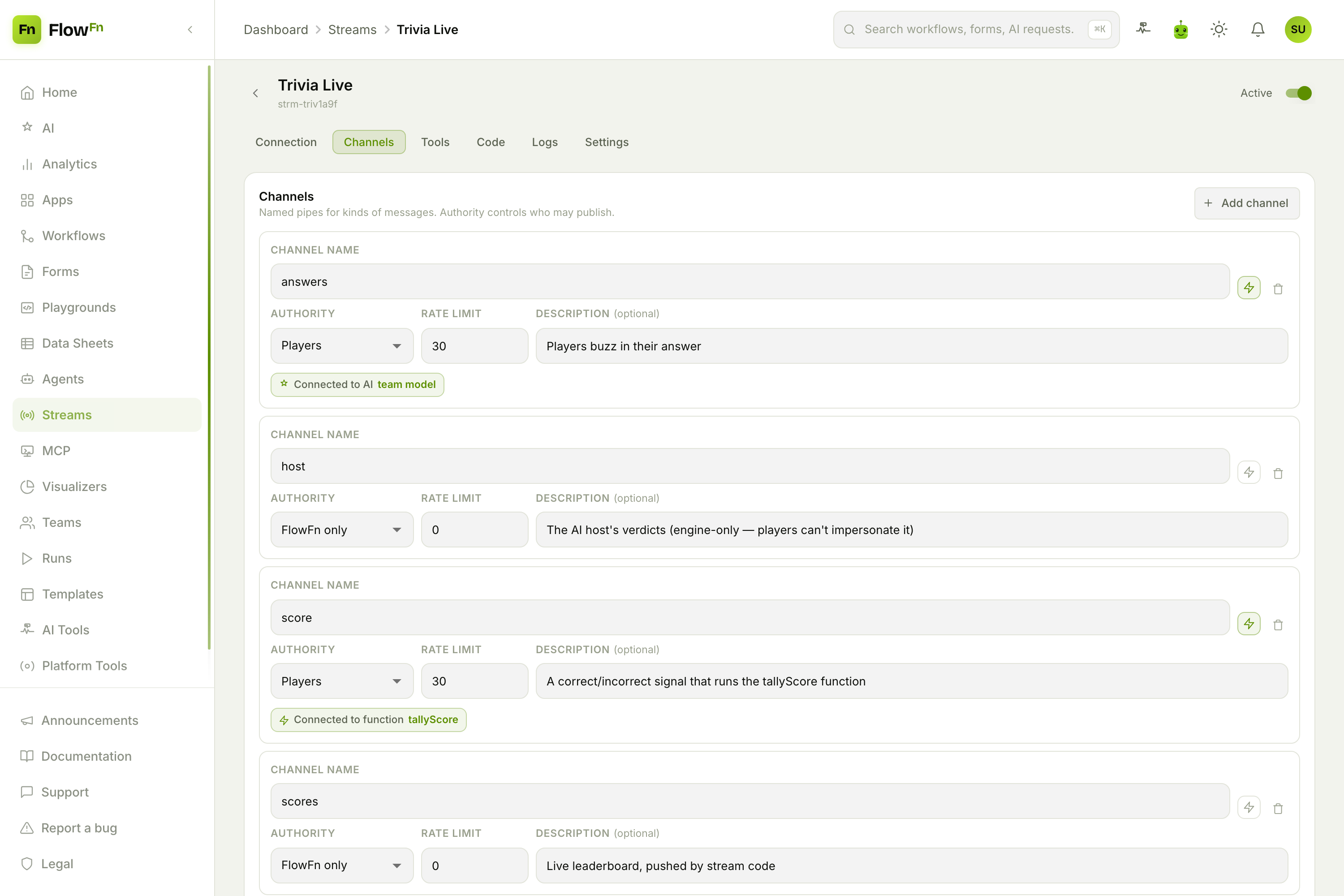Viewport: 1344px width, 896px height.
Task: Toggle the lightning trigger for answers channel
Action: [1249, 288]
